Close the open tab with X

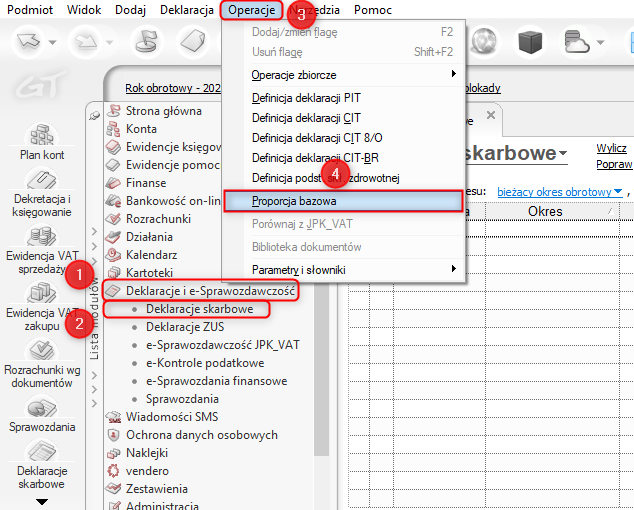tap(491, 115)
